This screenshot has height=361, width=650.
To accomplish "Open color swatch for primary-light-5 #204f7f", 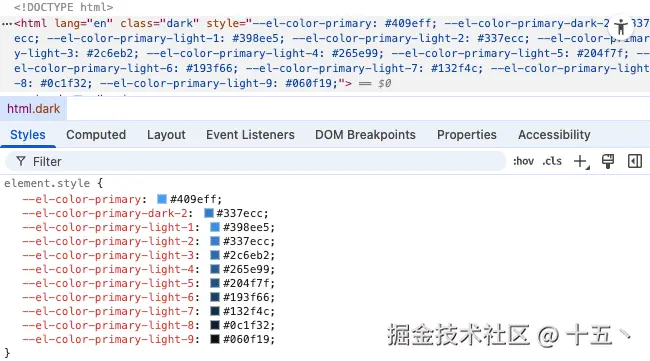I will click(x=215, y=283).
